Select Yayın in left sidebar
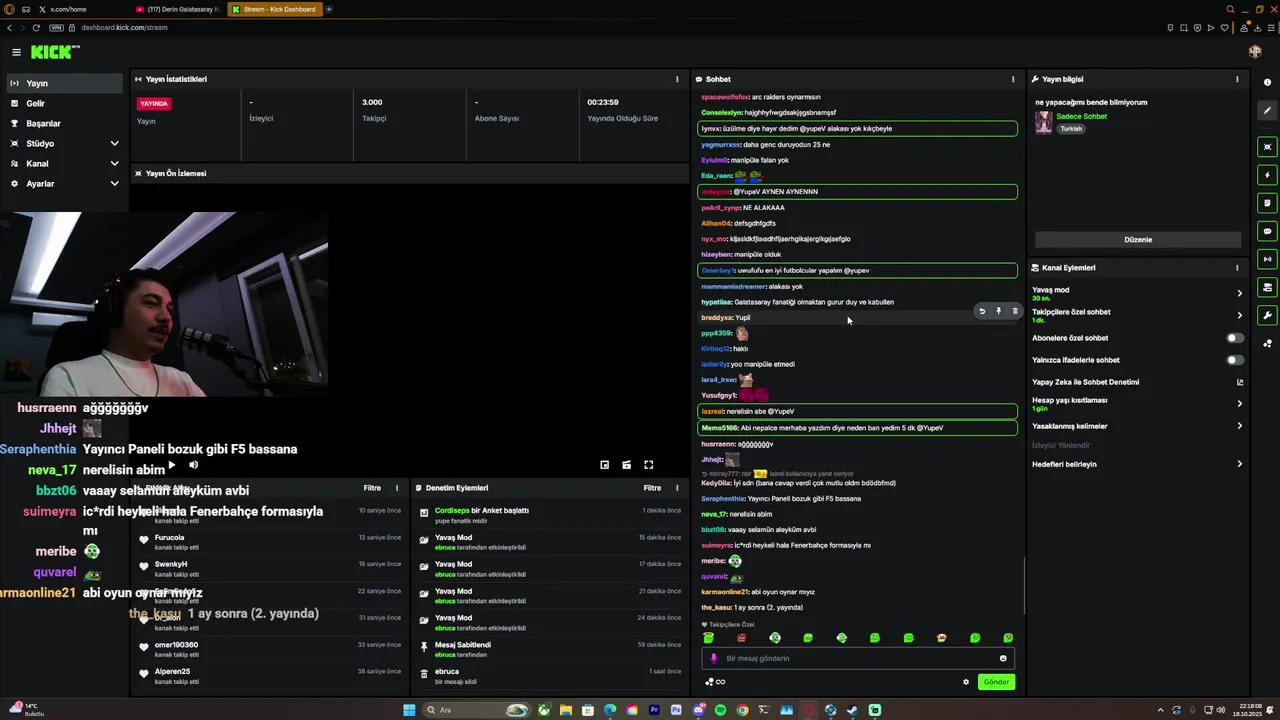 tap(65, 83)
